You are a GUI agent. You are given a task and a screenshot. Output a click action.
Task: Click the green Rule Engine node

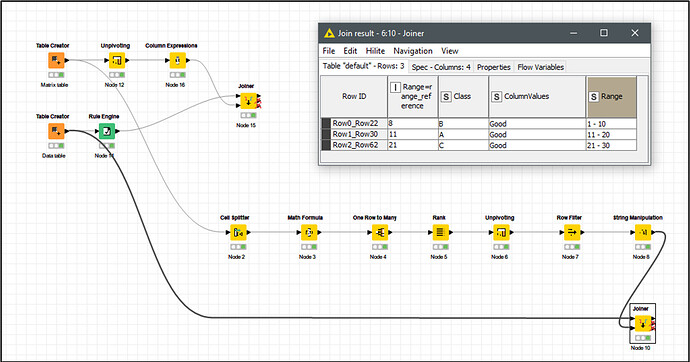tap(107, 131)
